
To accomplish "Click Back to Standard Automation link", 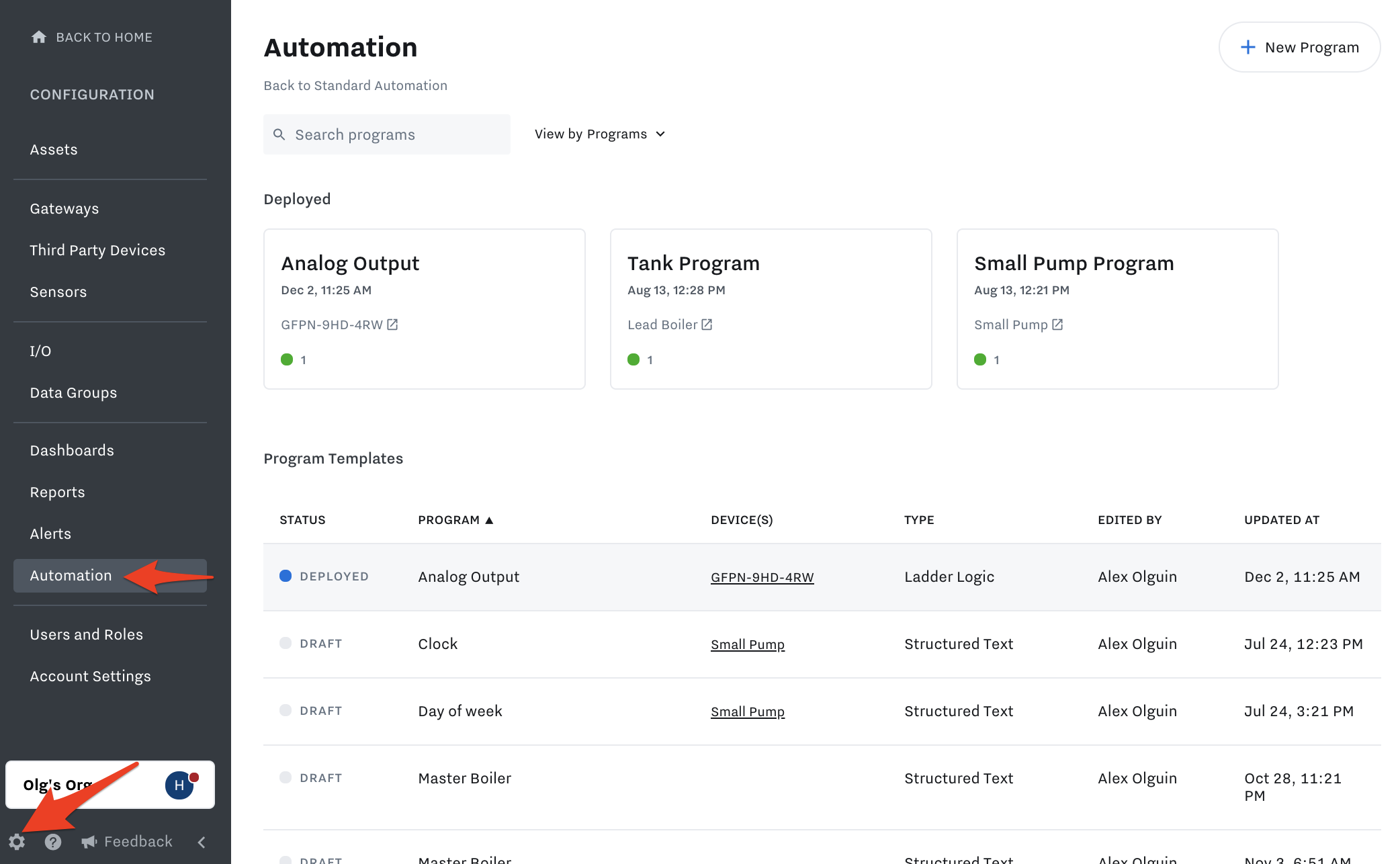I will [x=355, y=85].
